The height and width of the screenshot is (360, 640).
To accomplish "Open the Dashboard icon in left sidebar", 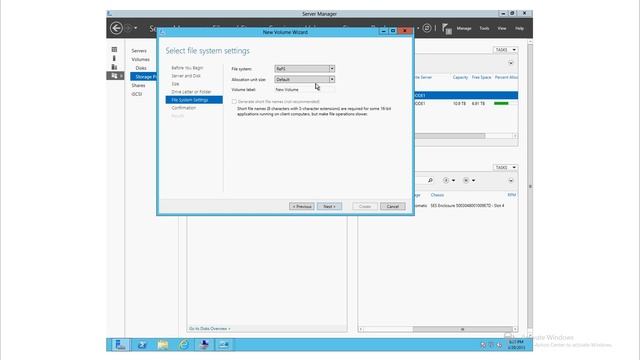I will pos(114,49).
